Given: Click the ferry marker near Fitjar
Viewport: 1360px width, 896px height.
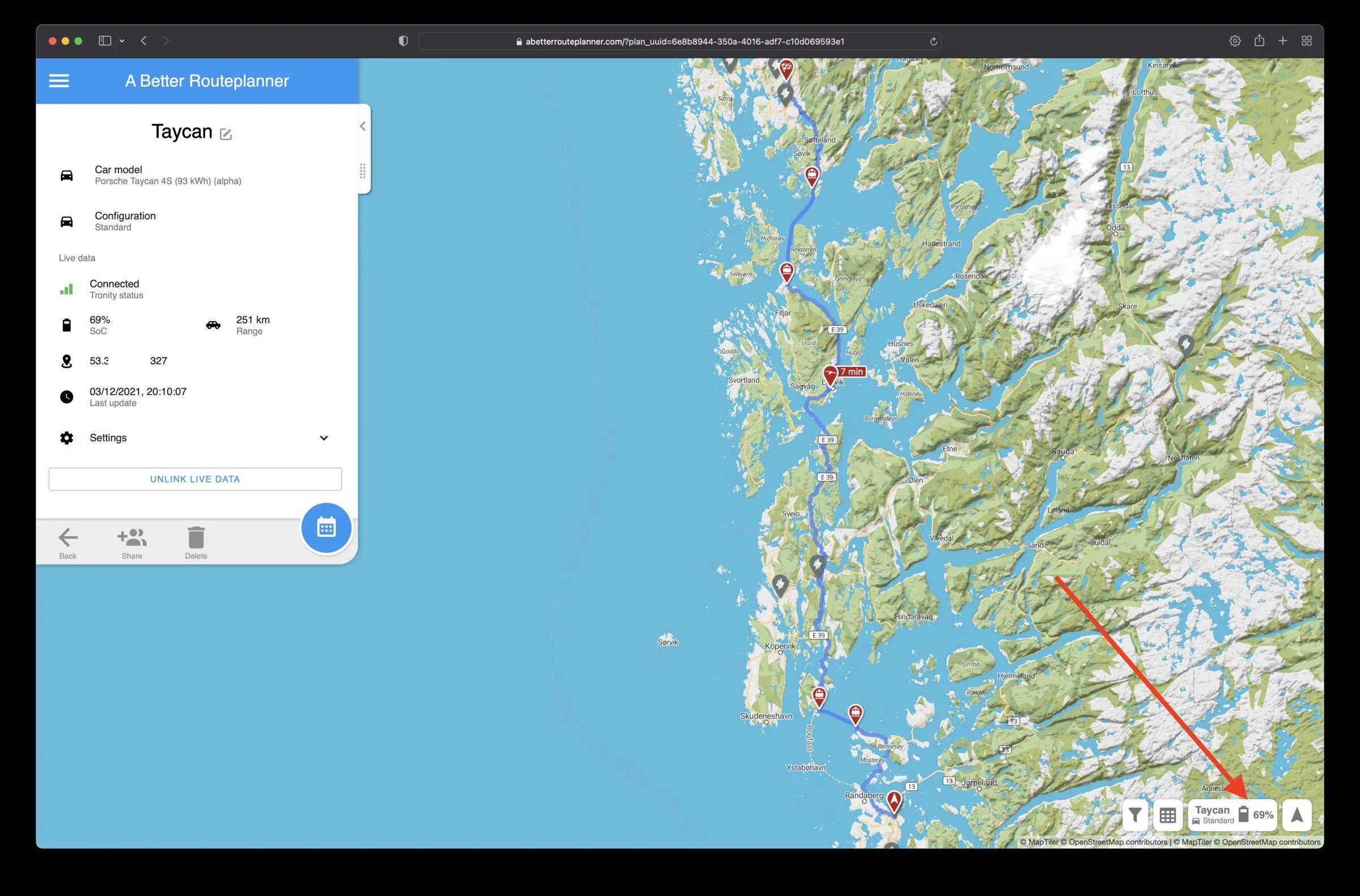Looking at the screenshot, I should coord(787,272).
